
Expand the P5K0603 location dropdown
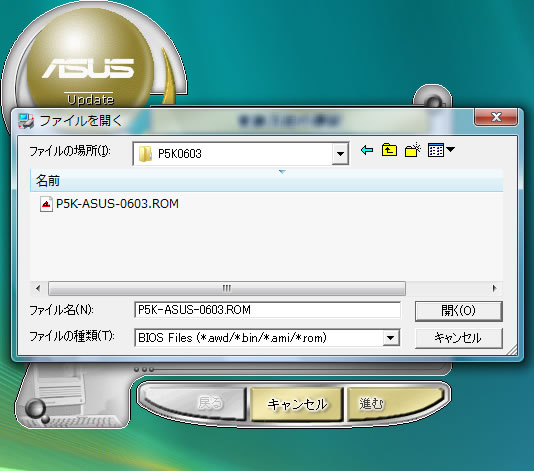point(340,154)
